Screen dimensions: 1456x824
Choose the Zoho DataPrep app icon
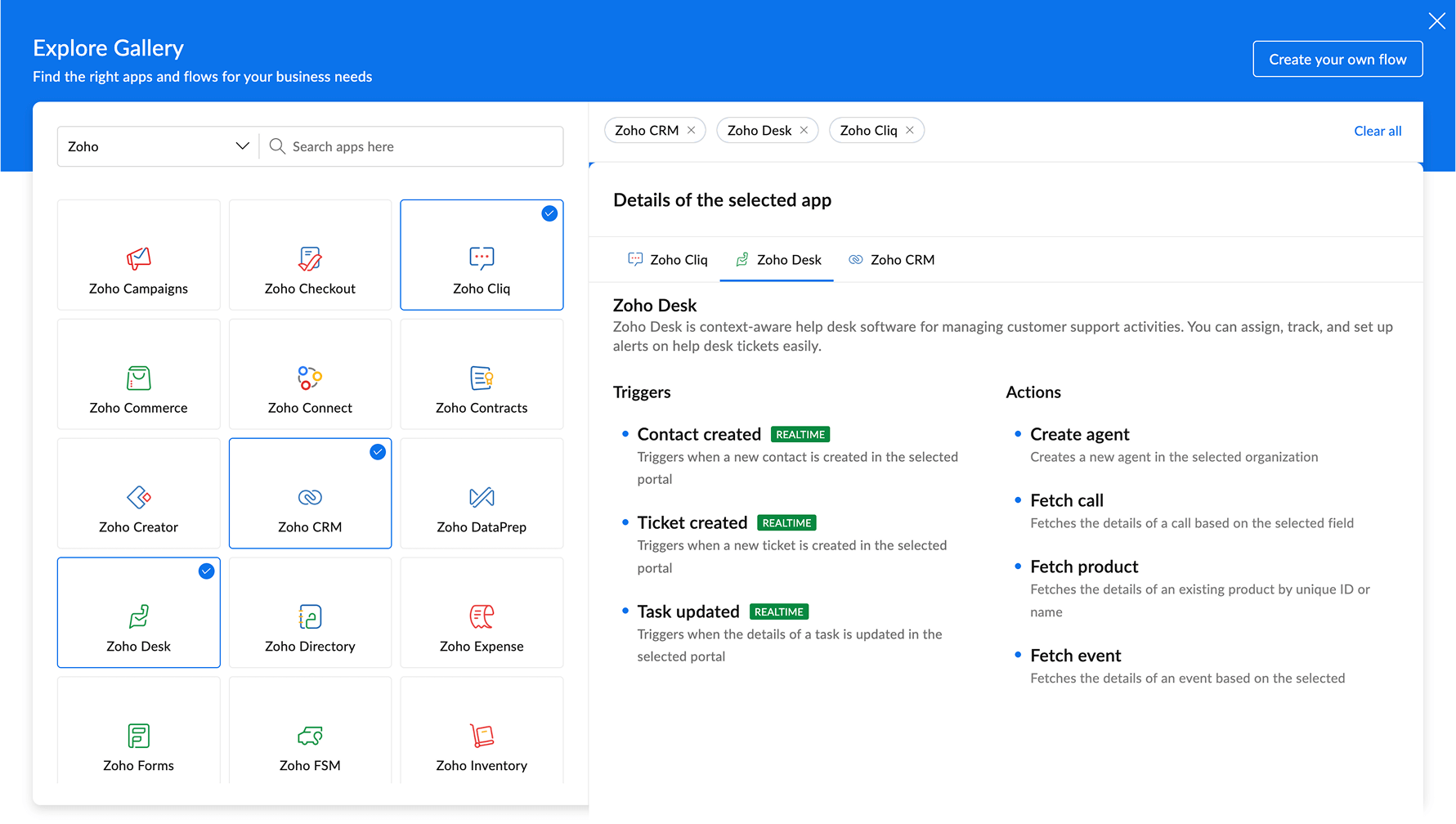tap(482, 497)
